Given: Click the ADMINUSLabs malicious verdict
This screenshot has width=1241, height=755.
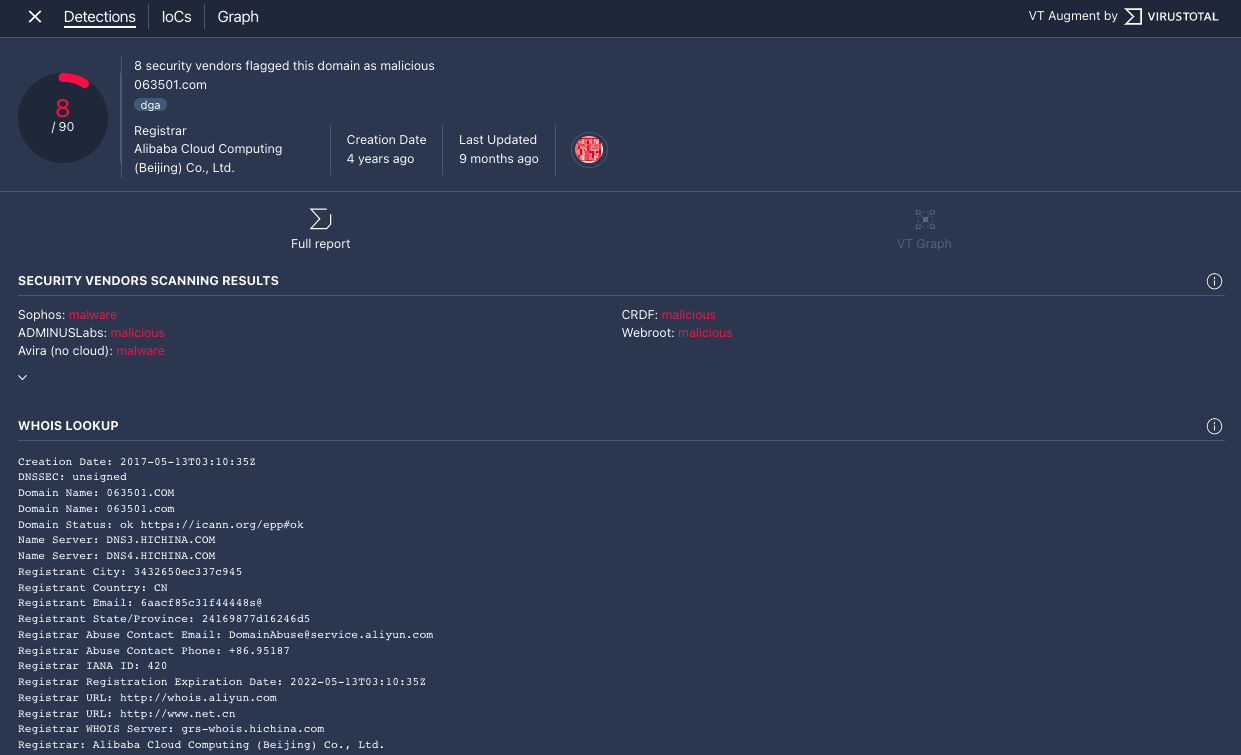Looking at the screenshot, I should [x=137, y=332].
